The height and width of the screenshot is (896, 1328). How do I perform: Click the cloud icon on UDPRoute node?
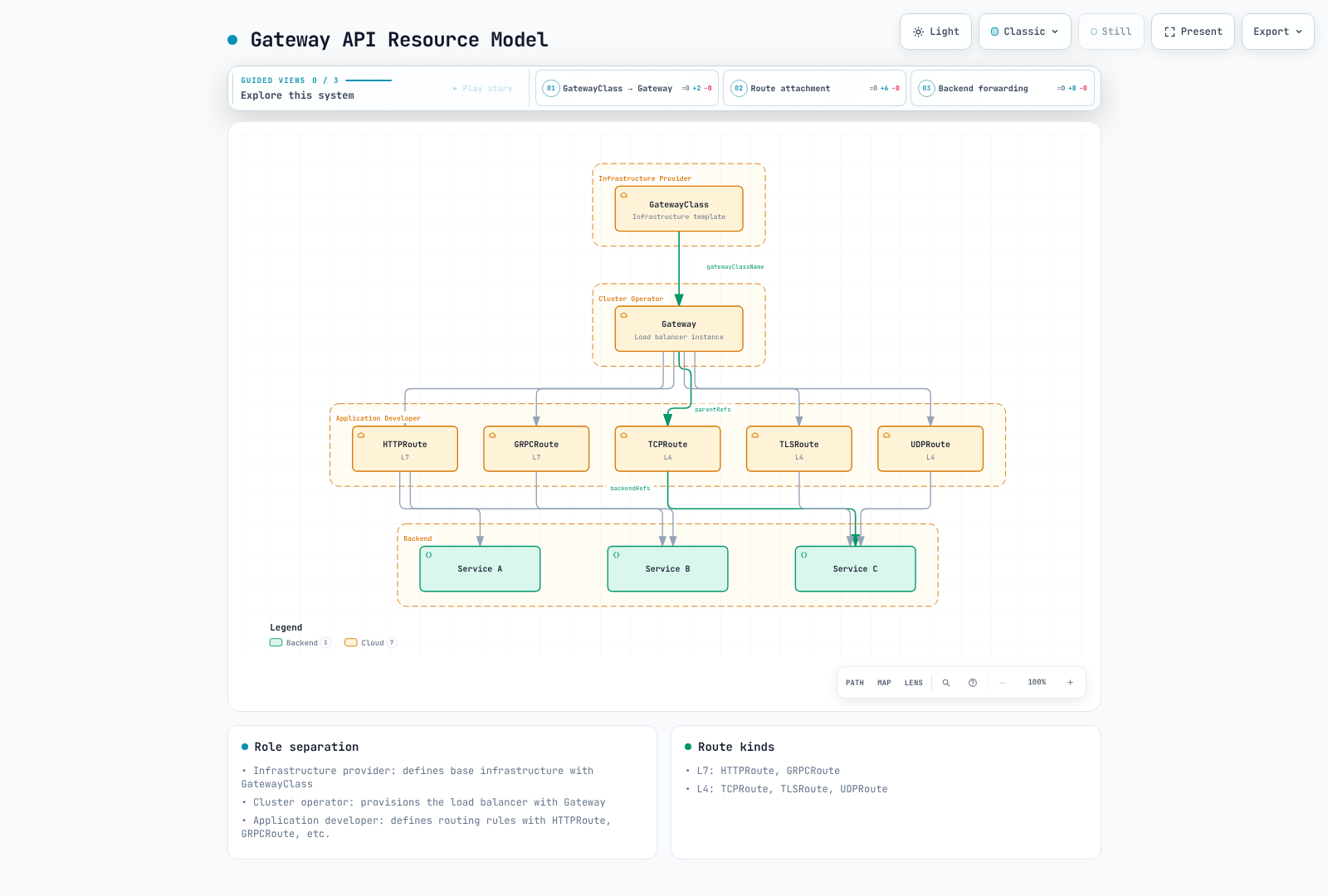(x=886, y=436)
